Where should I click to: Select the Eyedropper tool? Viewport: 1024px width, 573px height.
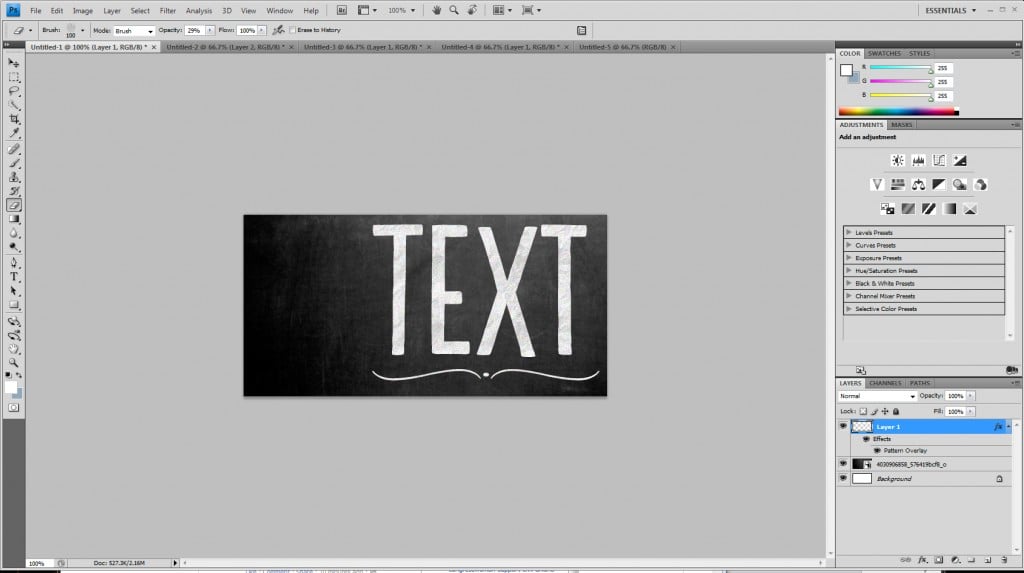[14, 133]
